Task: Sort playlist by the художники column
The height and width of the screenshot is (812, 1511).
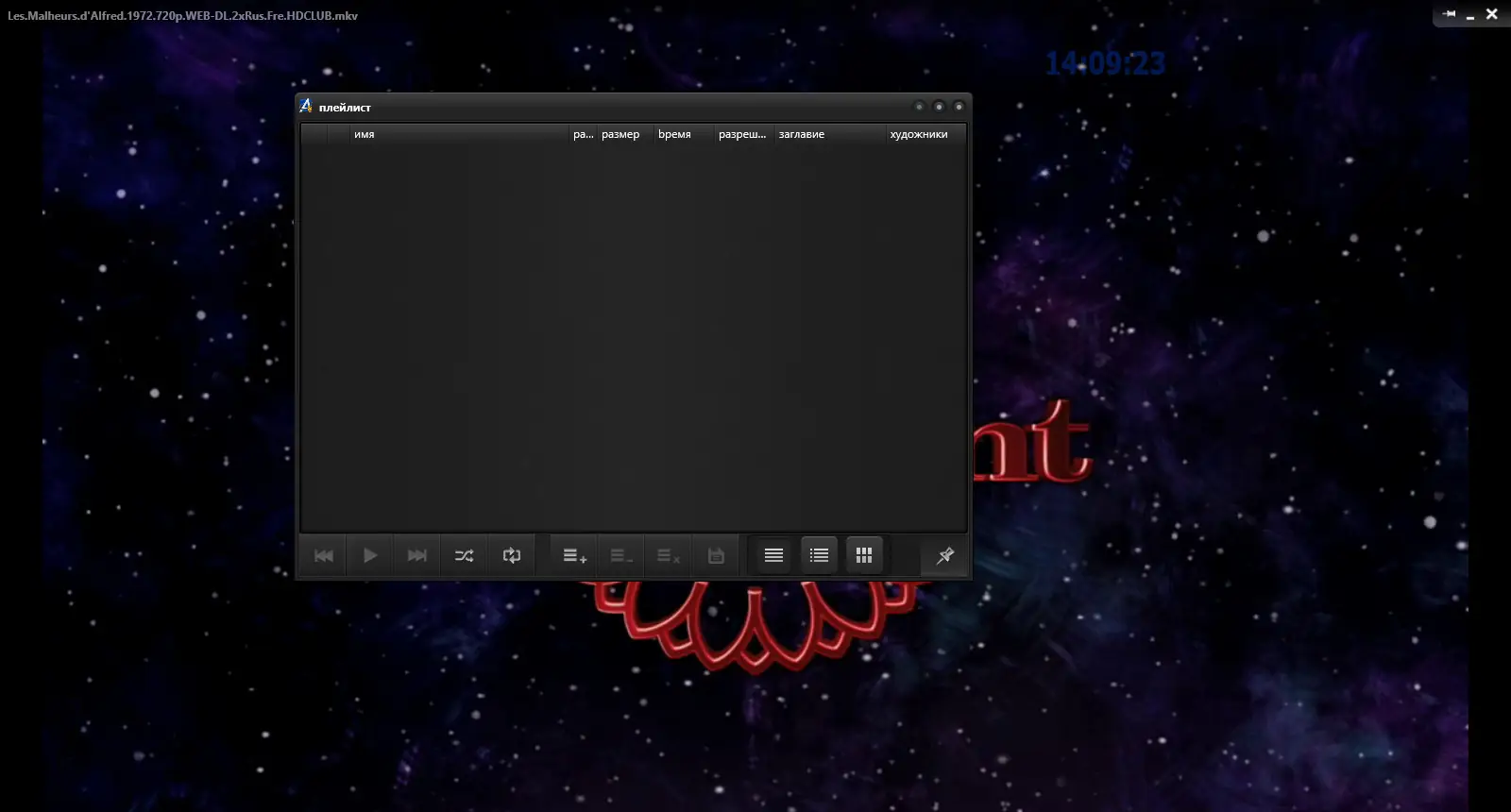Action: (926, 134)
